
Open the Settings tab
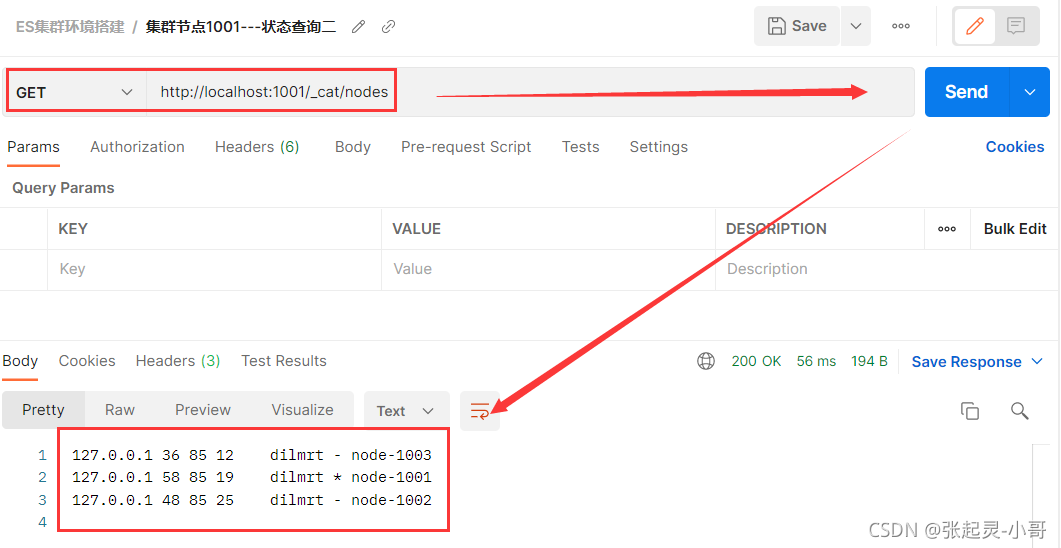(658, 147)
